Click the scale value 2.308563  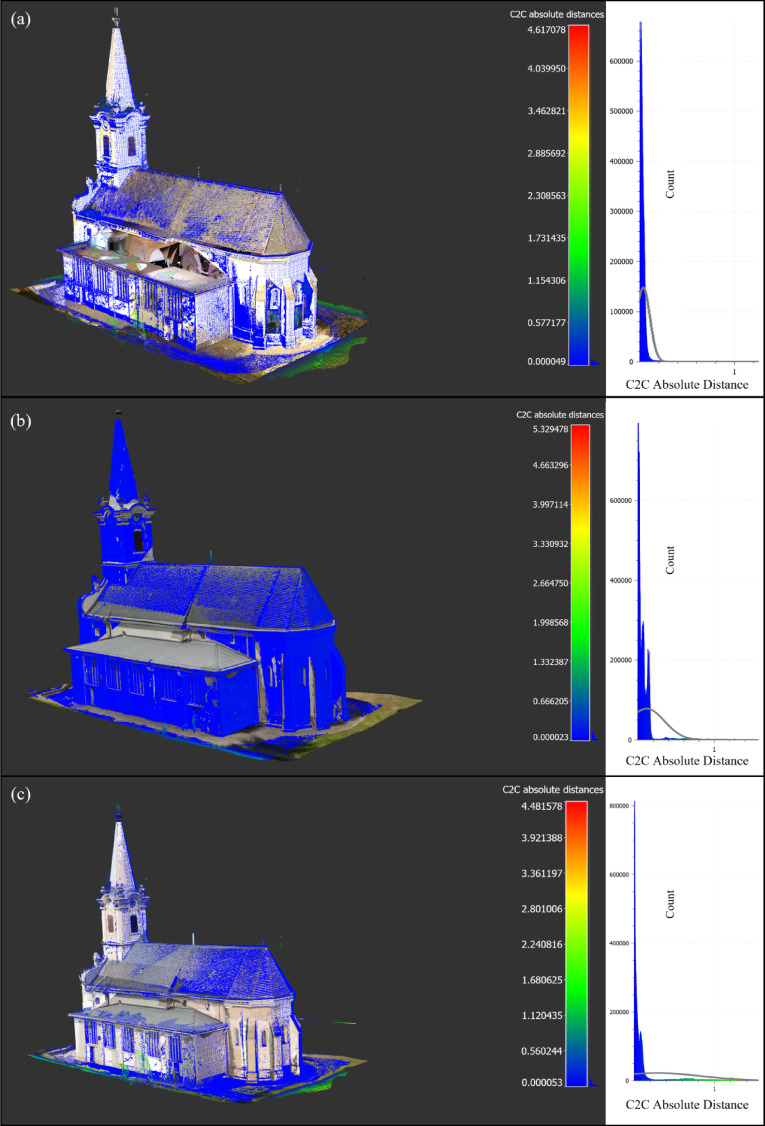coord(546,196)
